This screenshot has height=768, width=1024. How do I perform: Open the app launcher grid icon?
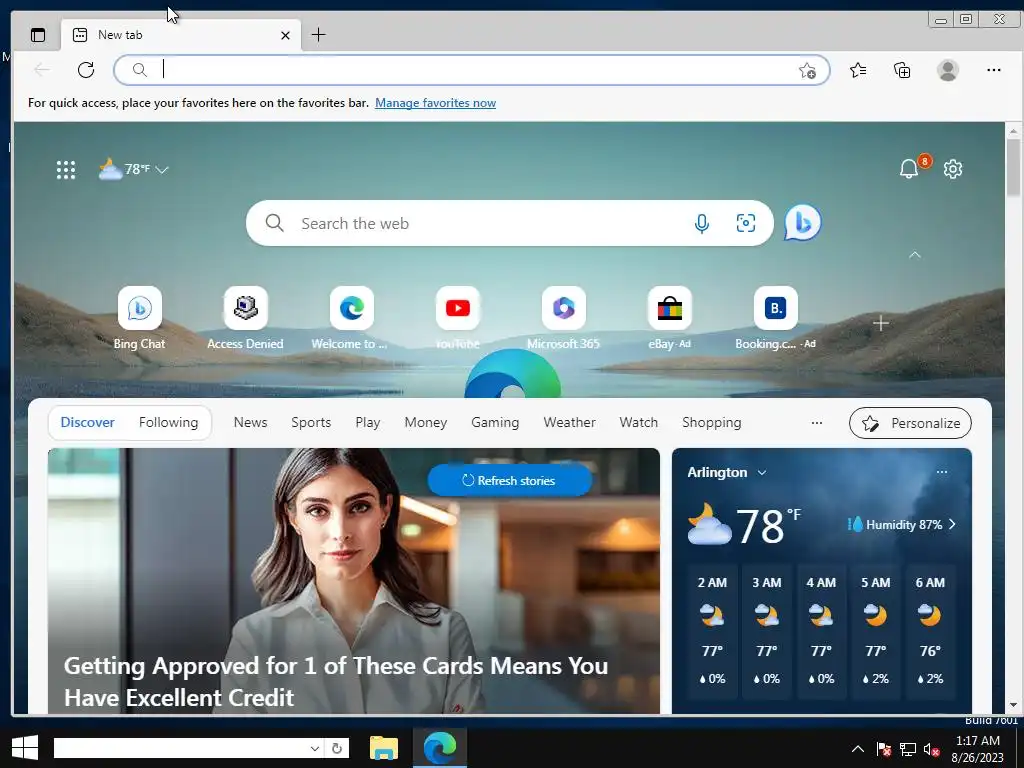pos(66,170)
